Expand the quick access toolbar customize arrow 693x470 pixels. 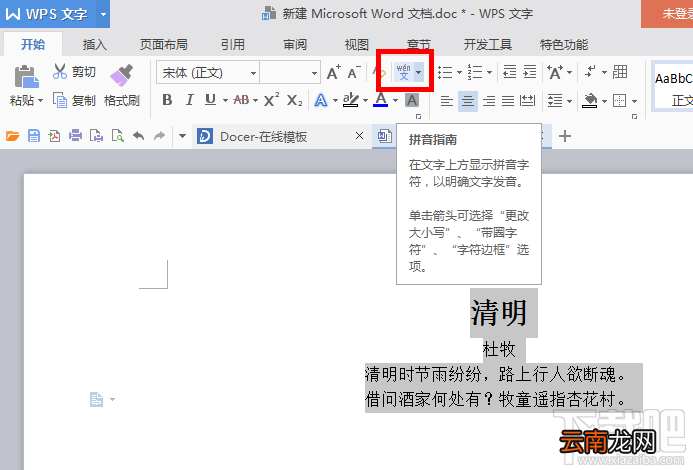tap(182, 136)
